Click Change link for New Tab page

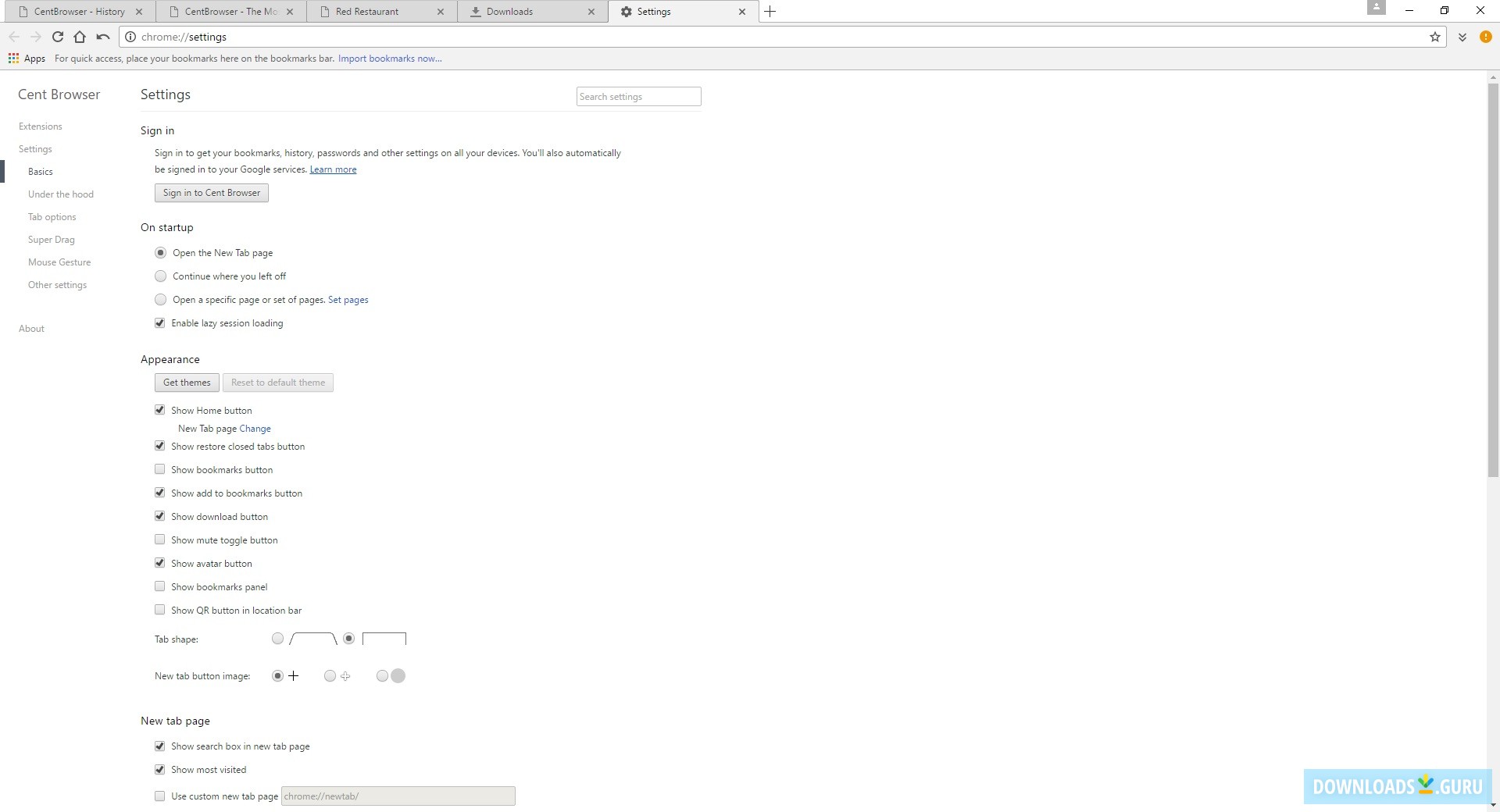pyautogui.click(x=255, y=429)
